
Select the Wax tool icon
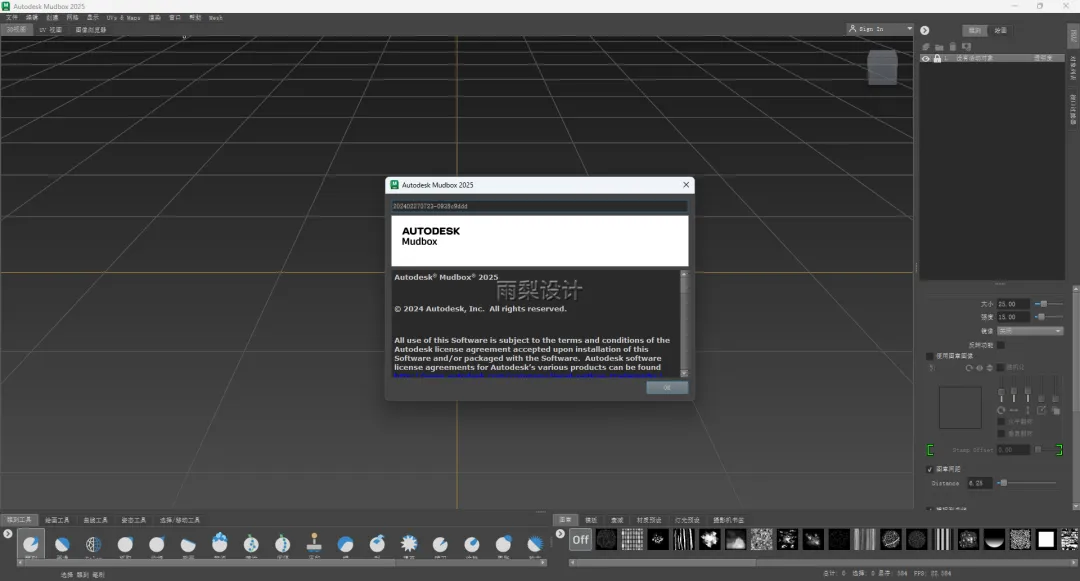(x=346, y=544)
